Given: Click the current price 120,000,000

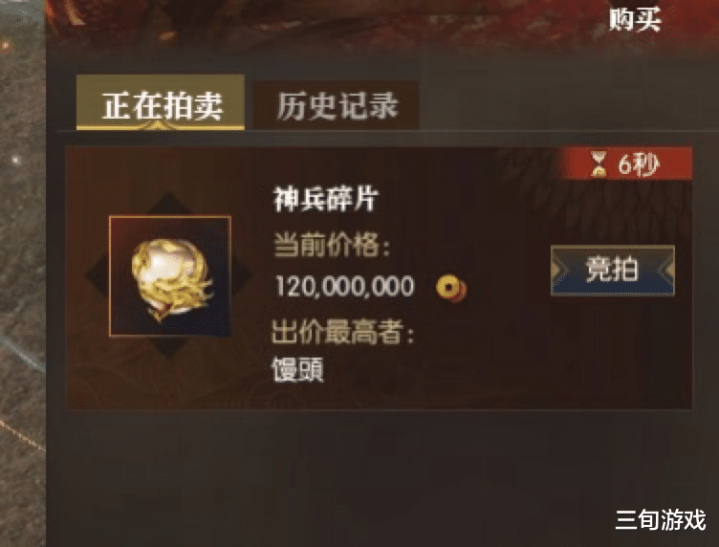Looking at the screenshot, I should pos(345,287).
